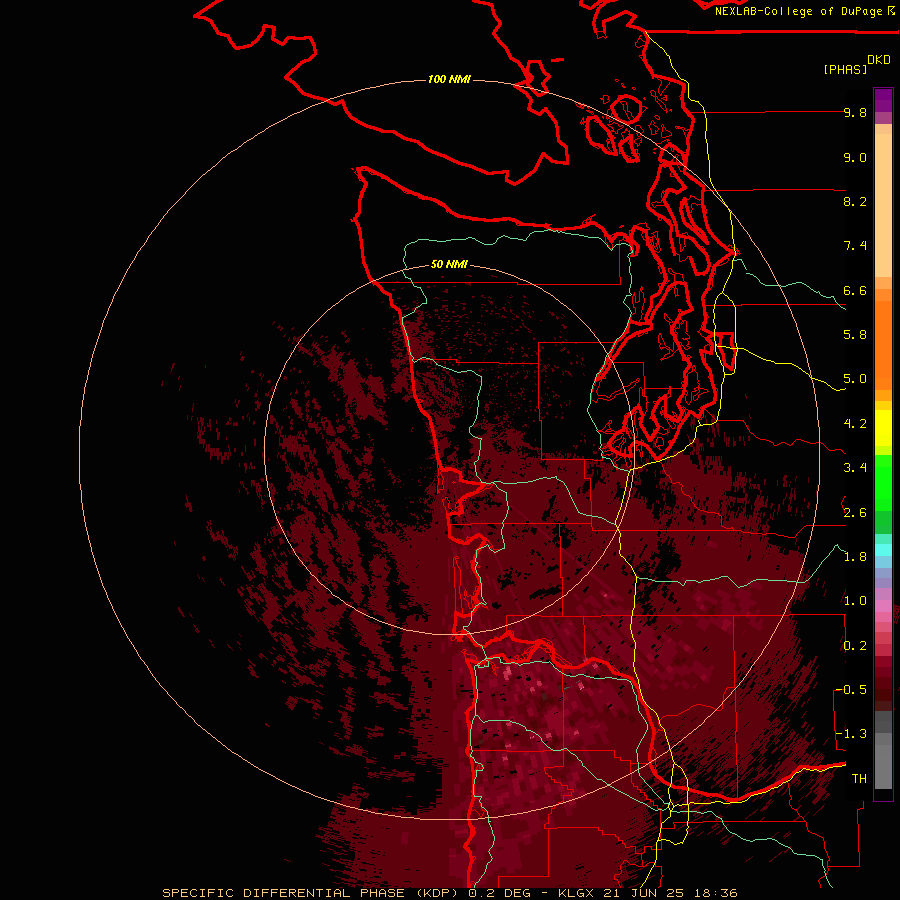Click the 3.4 value on the color scale
The width and height of the screenshot is (900, 900).
[x=855, y=468]
